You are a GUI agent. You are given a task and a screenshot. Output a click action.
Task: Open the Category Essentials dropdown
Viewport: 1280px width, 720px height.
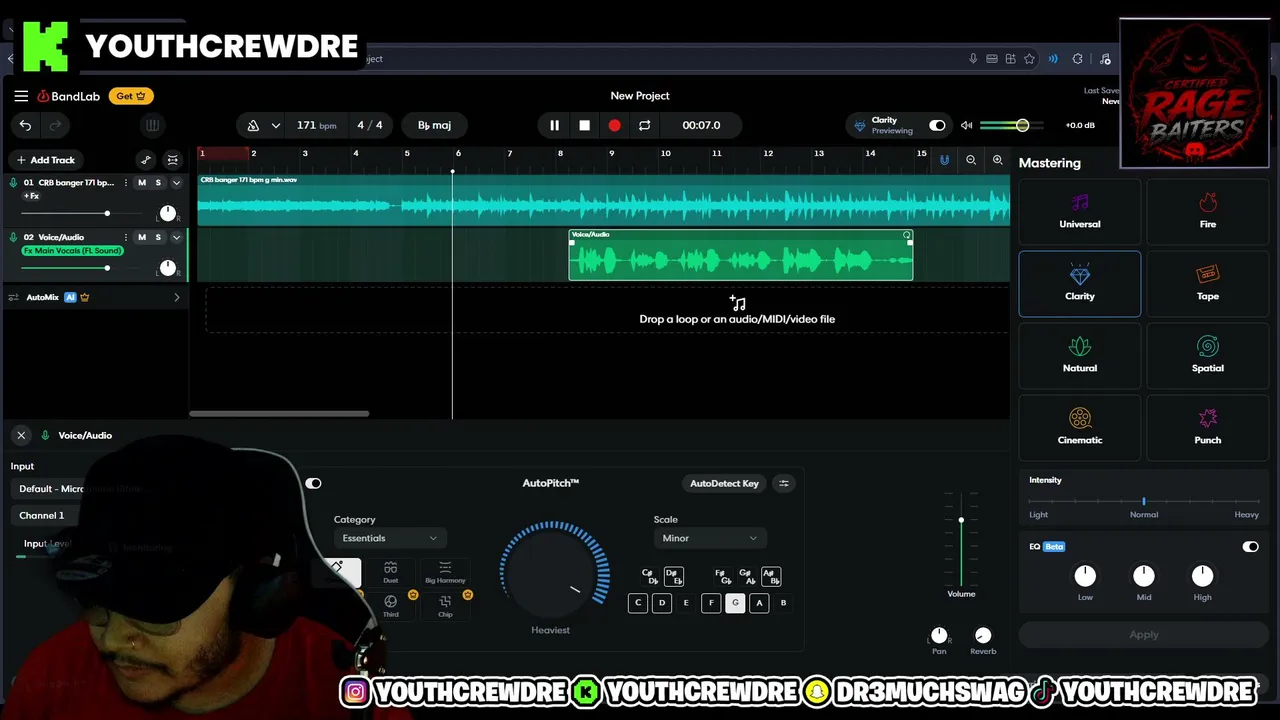point(389,538)
